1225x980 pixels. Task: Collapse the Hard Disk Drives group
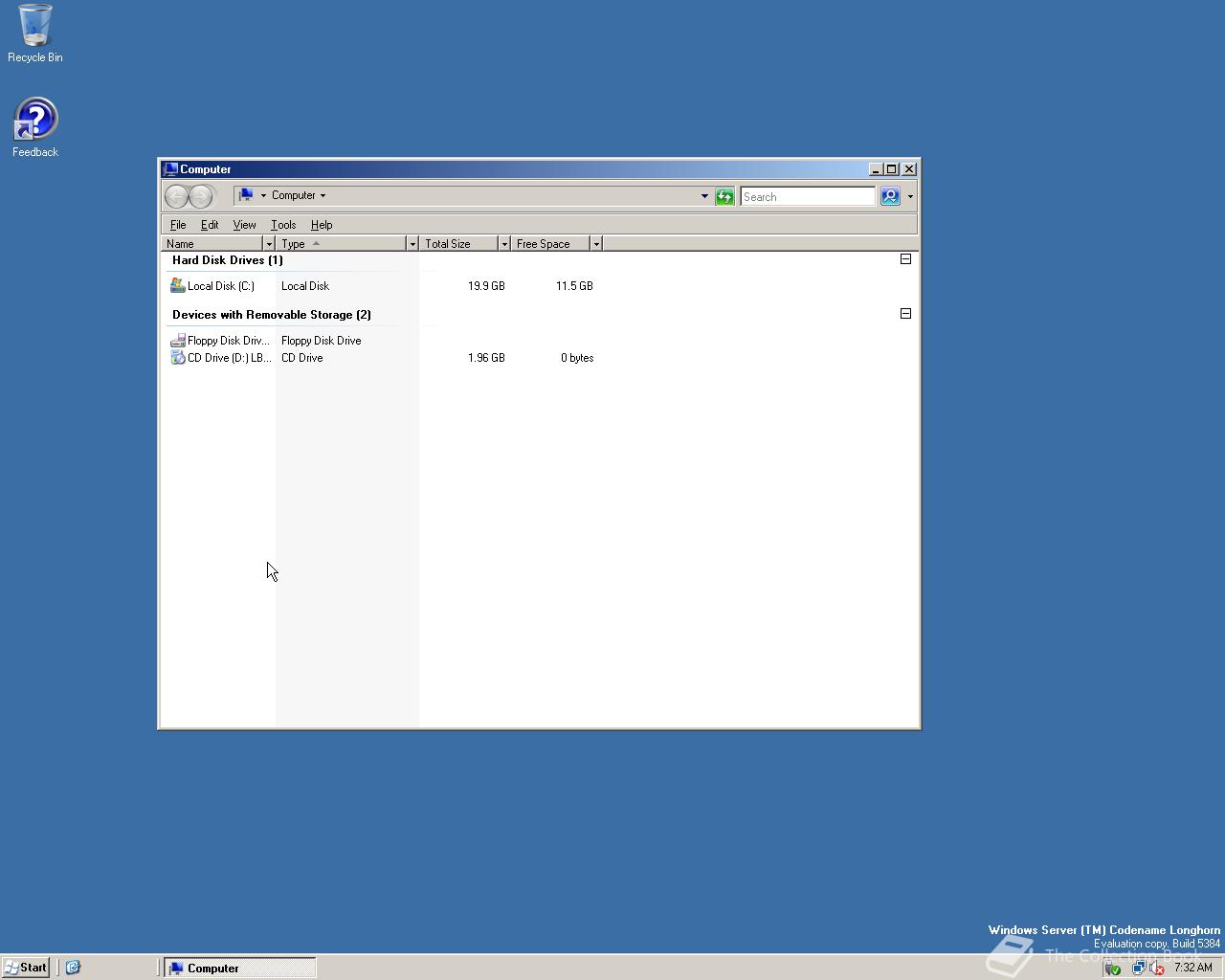click(905, 258)
